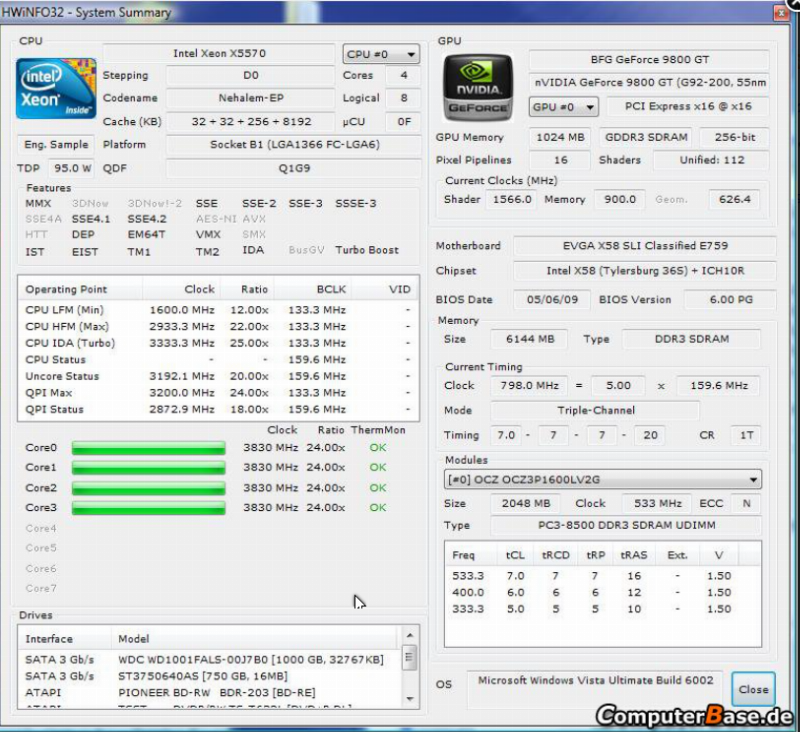The width and height of the screenshot is (800, 732).
Task: Click the GPU Memory clock value 900.0
Action: point(619,199)
